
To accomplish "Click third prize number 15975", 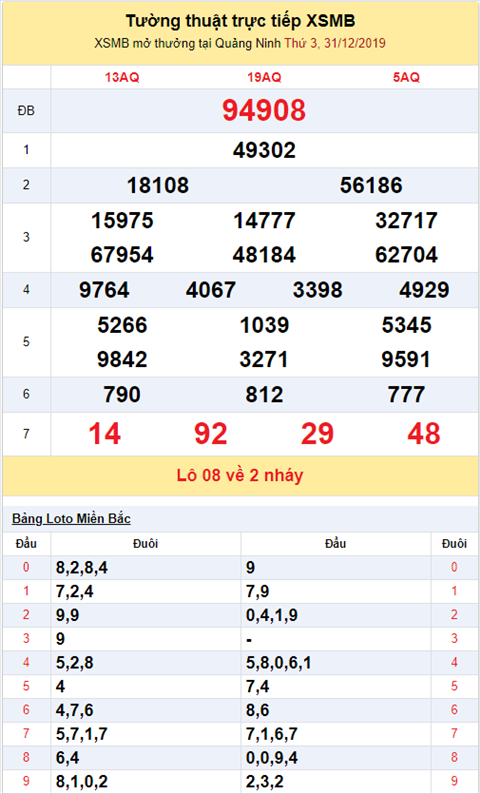I will pyautogui.click(x=122, y=221).
